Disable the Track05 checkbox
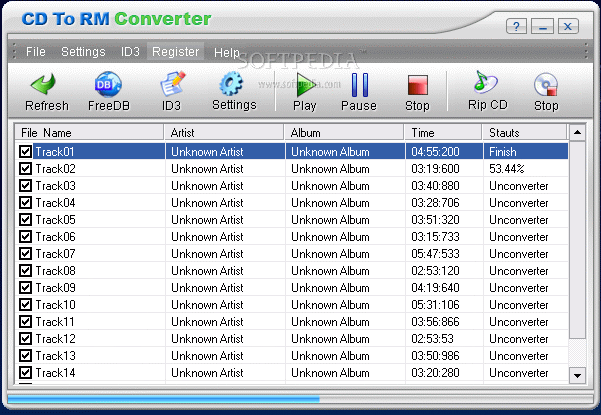601x415 pixels. click(25, 219)
